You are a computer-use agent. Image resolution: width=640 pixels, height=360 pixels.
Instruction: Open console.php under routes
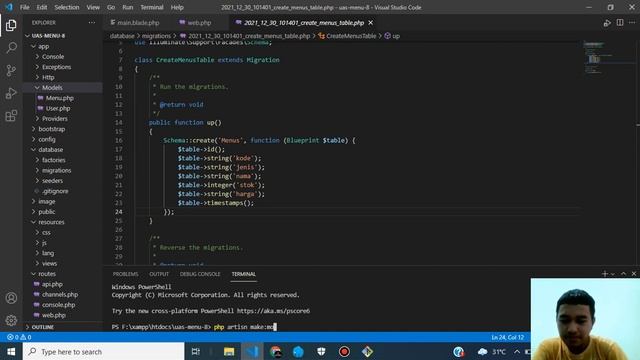coord(58,305)
